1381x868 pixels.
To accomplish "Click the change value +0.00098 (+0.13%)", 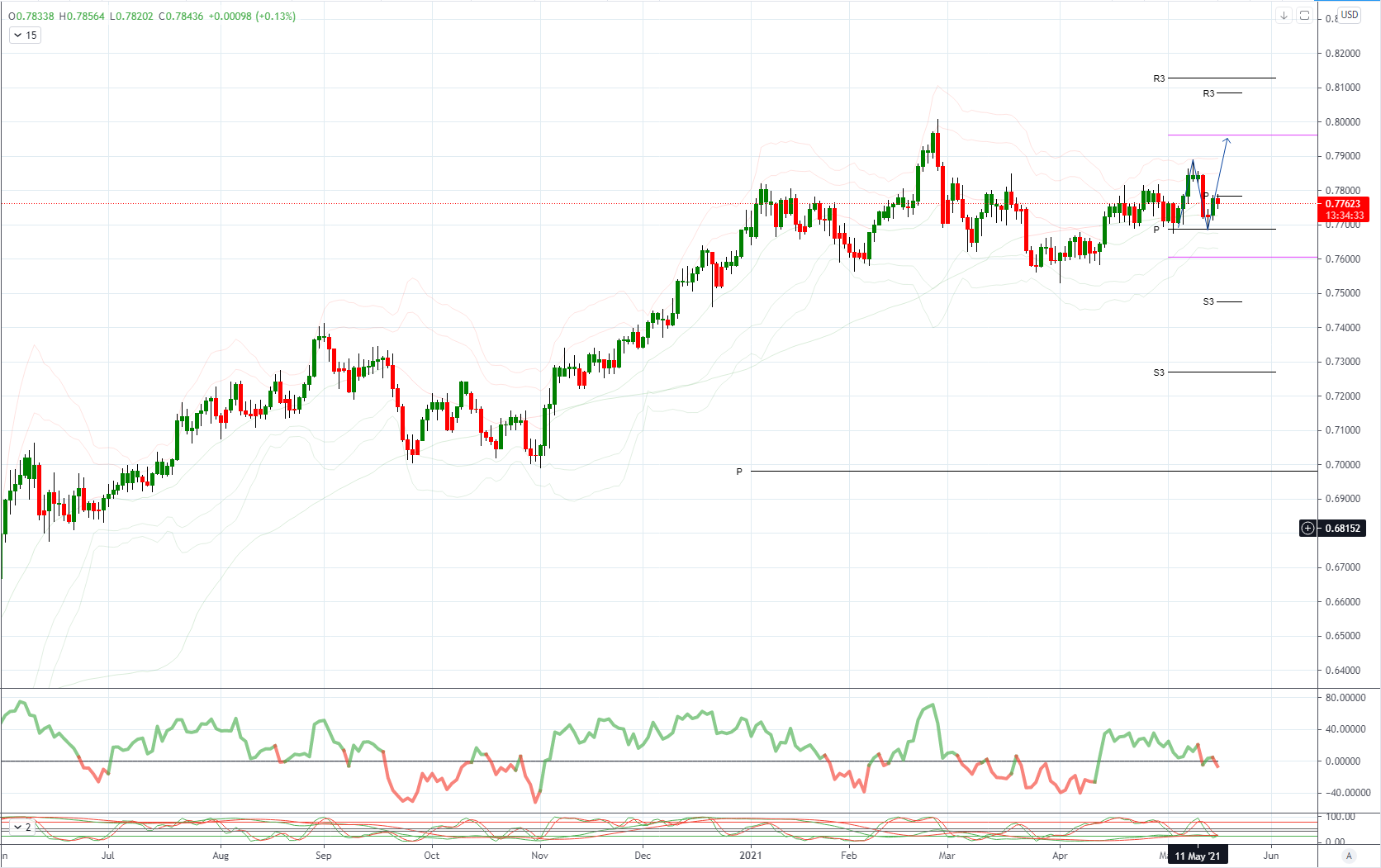I will tap(252, 17).
